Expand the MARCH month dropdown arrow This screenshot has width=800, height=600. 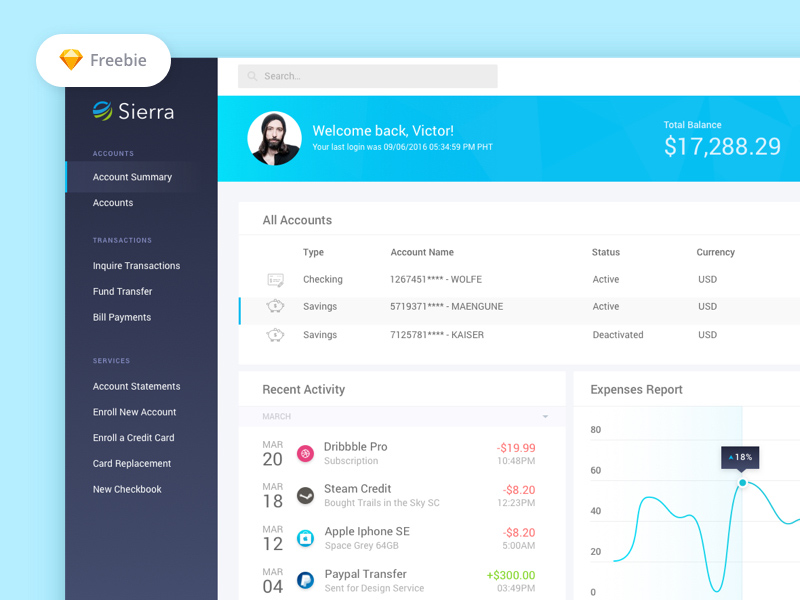pyautogui.click(x=545, y=417)
